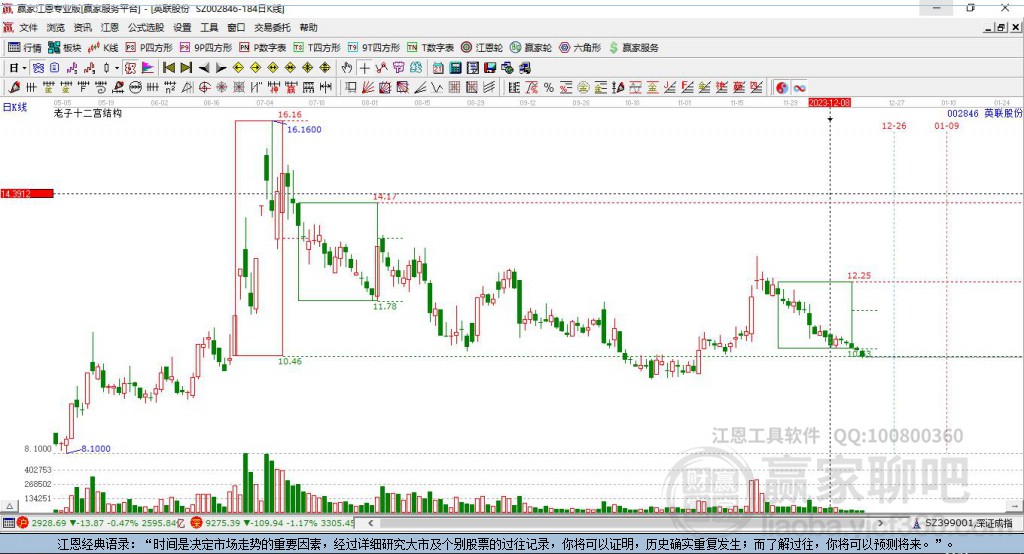
Task: Select the n² square tool
Action: 170,88
